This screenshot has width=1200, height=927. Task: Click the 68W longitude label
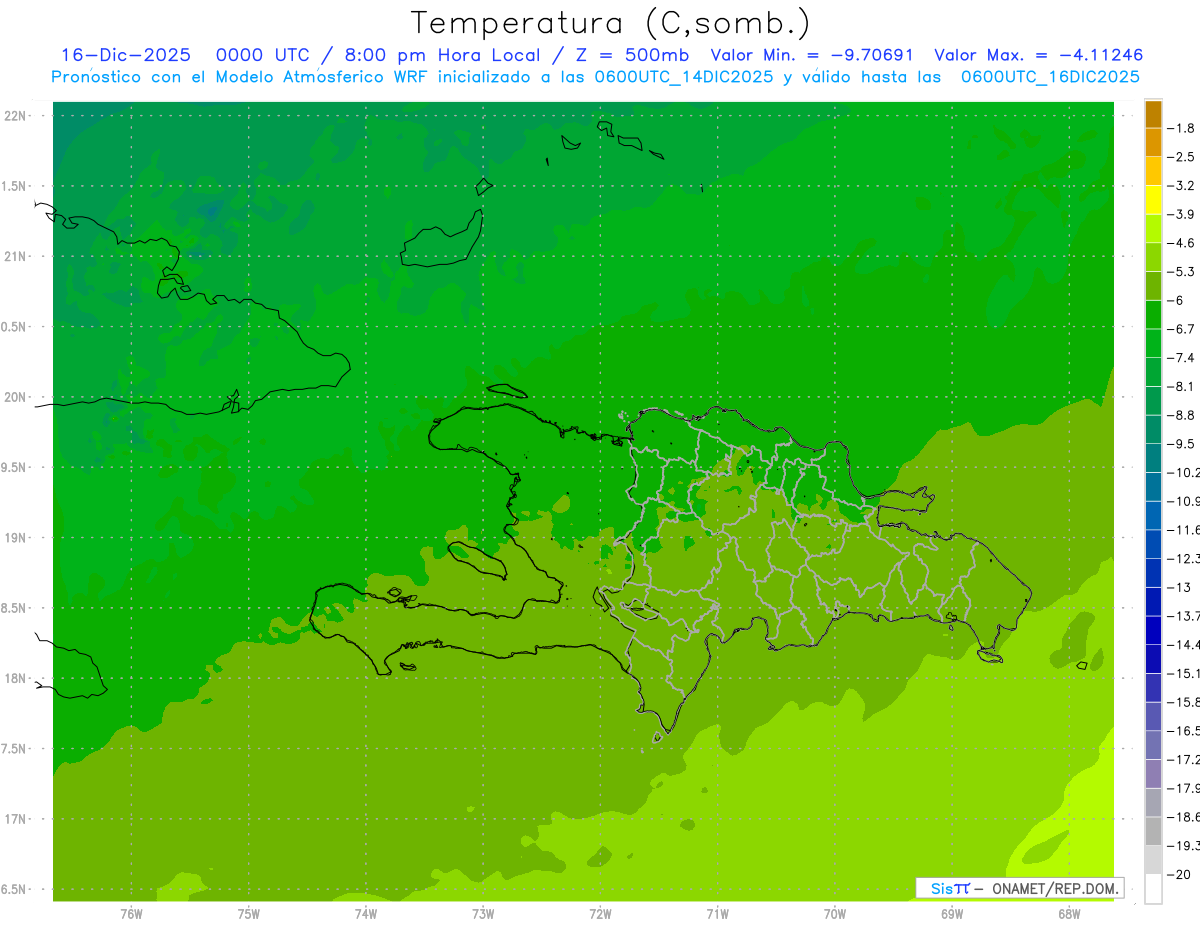point(1069,913)
